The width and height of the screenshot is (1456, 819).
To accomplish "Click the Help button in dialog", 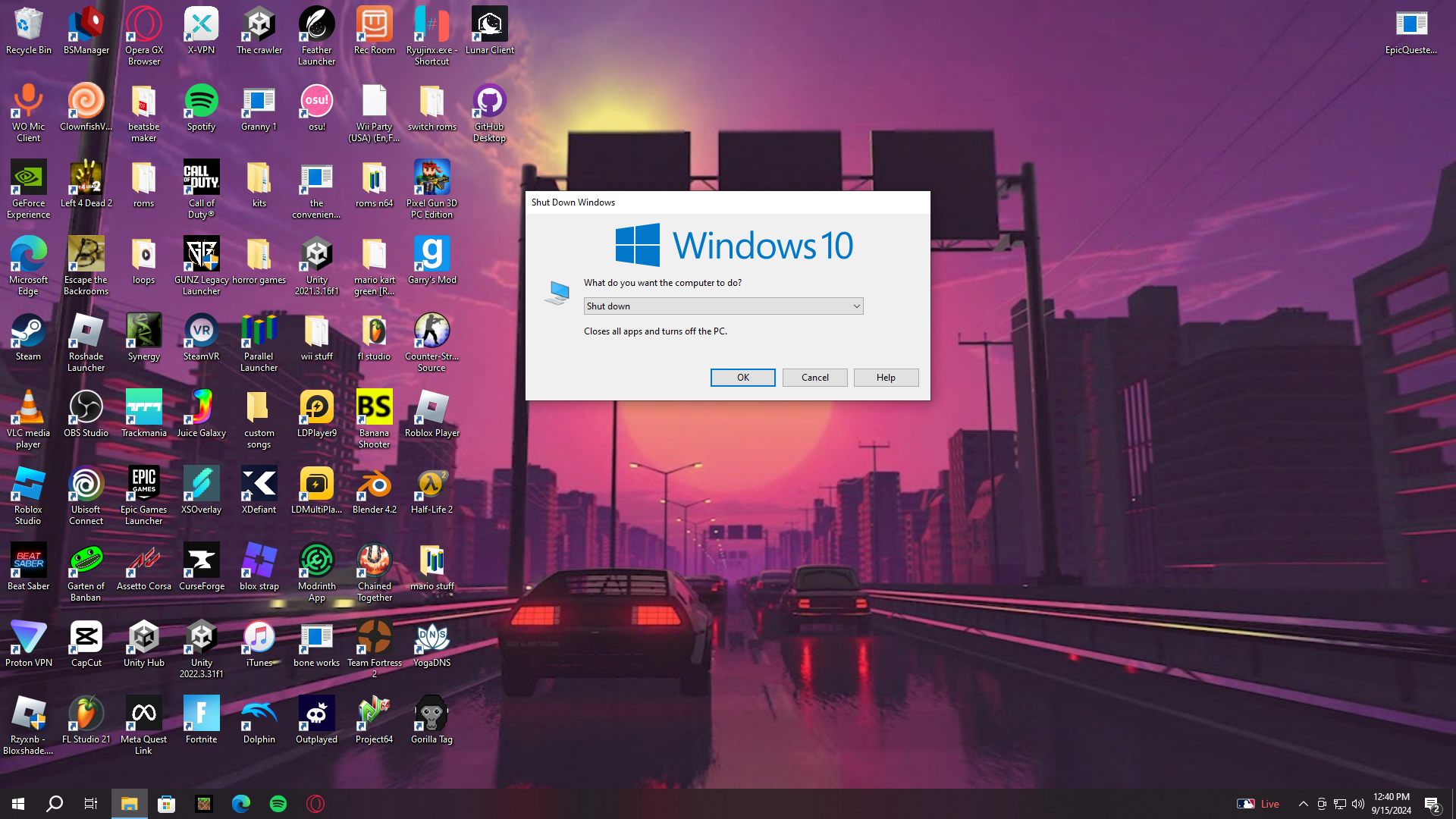I will (x=886, y=378).
